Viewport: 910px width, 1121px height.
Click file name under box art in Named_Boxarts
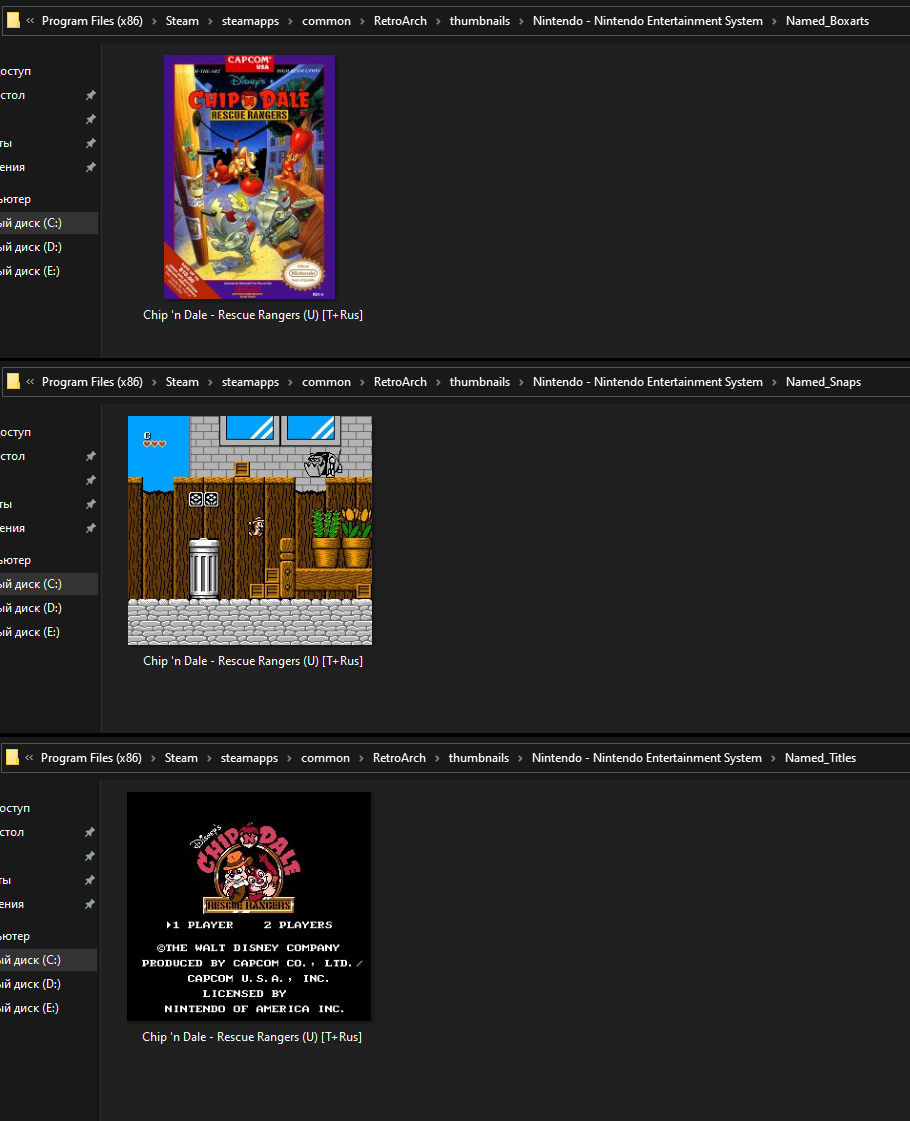[253, 315]
